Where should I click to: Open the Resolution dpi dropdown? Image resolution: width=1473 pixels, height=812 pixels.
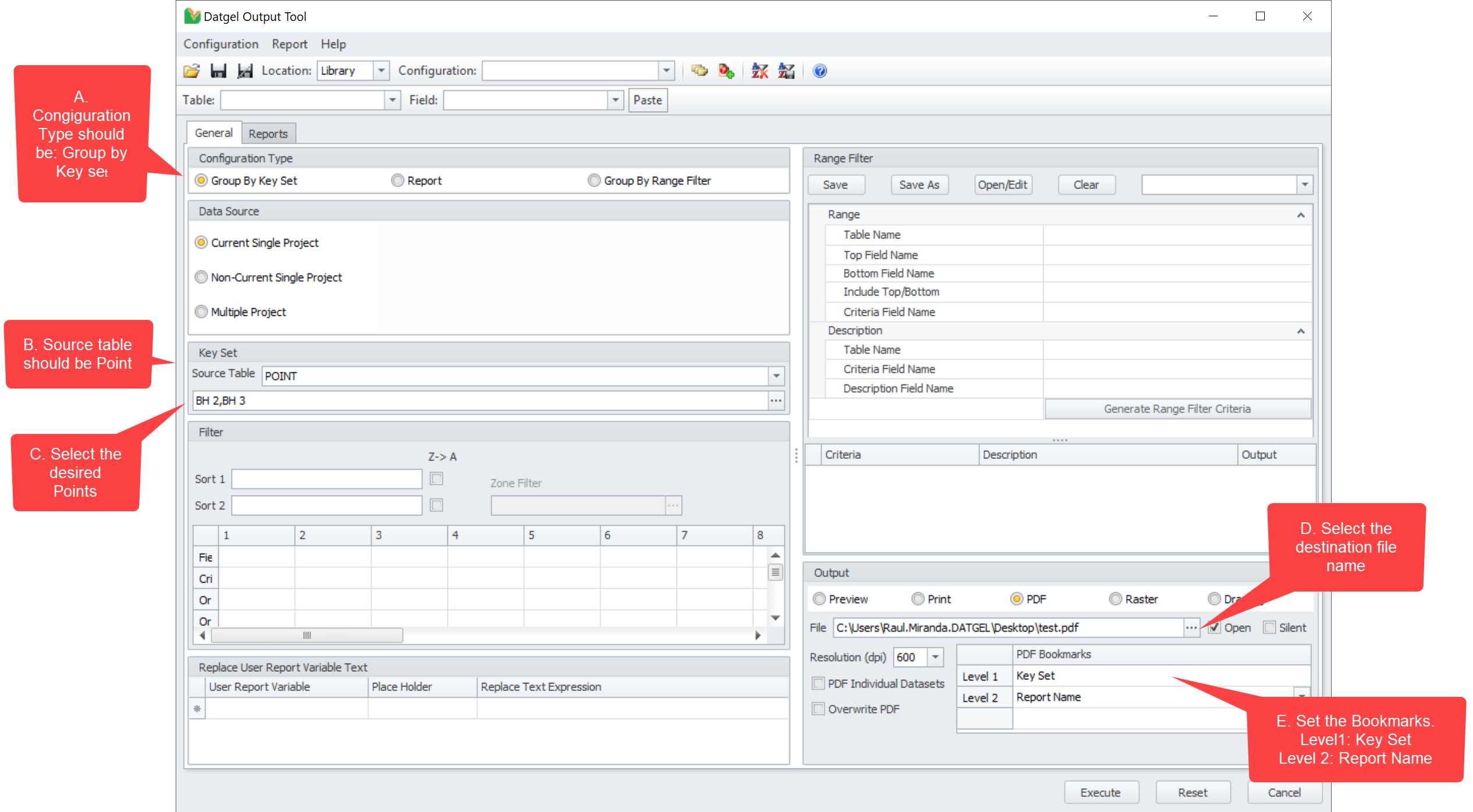point(935,657)
